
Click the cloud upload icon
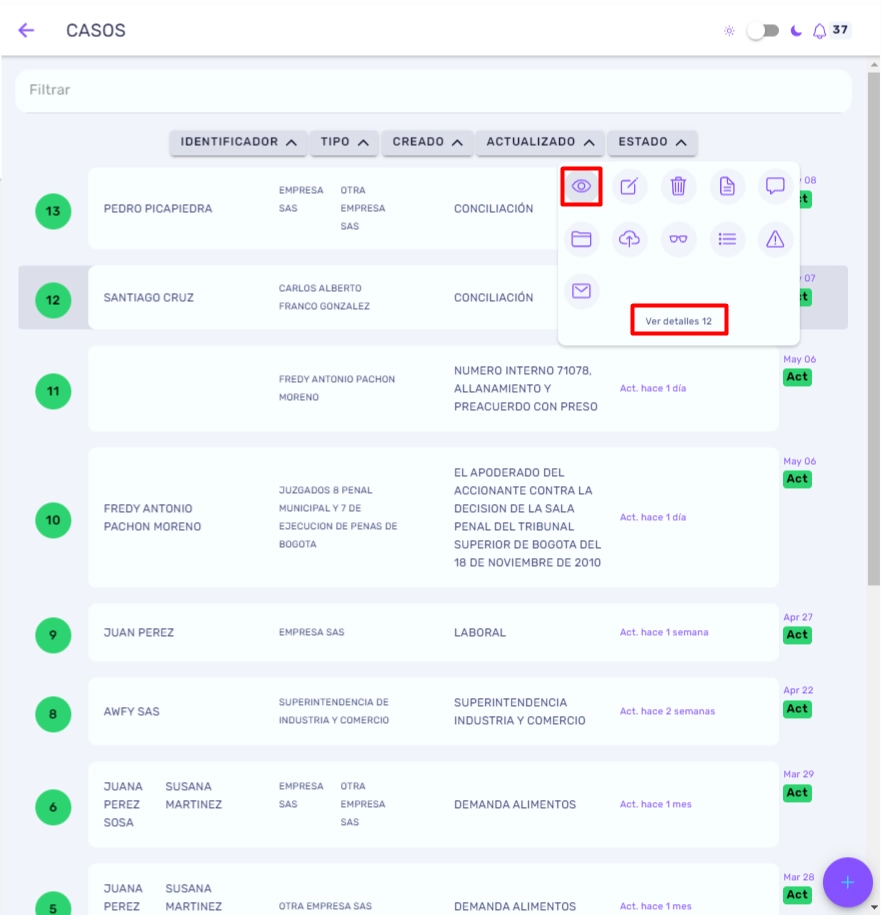pos(629,239)
